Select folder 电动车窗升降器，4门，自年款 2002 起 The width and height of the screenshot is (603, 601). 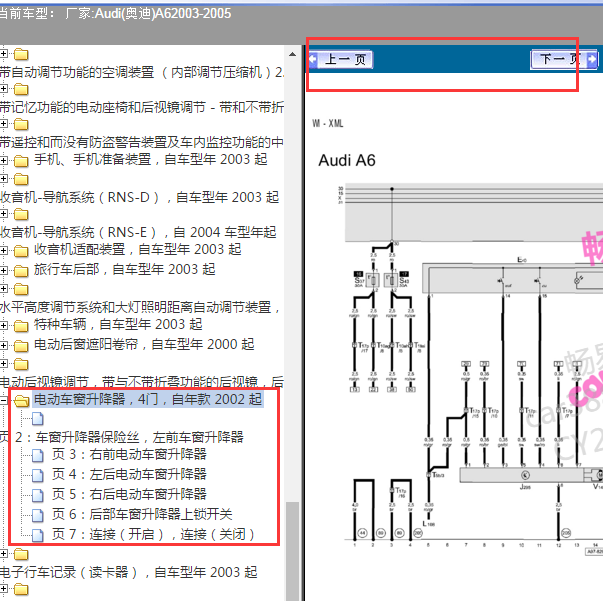tap(148, 399)
